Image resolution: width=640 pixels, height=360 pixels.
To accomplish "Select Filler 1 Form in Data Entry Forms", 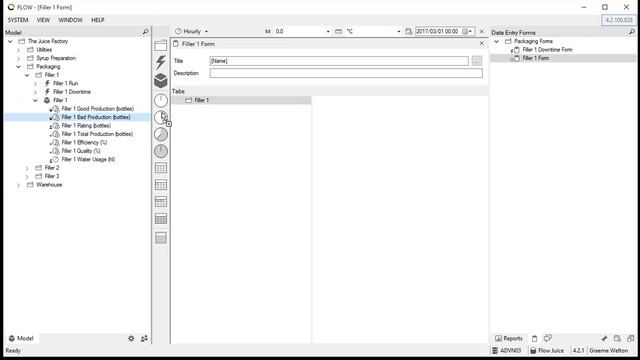I will 536,58.
